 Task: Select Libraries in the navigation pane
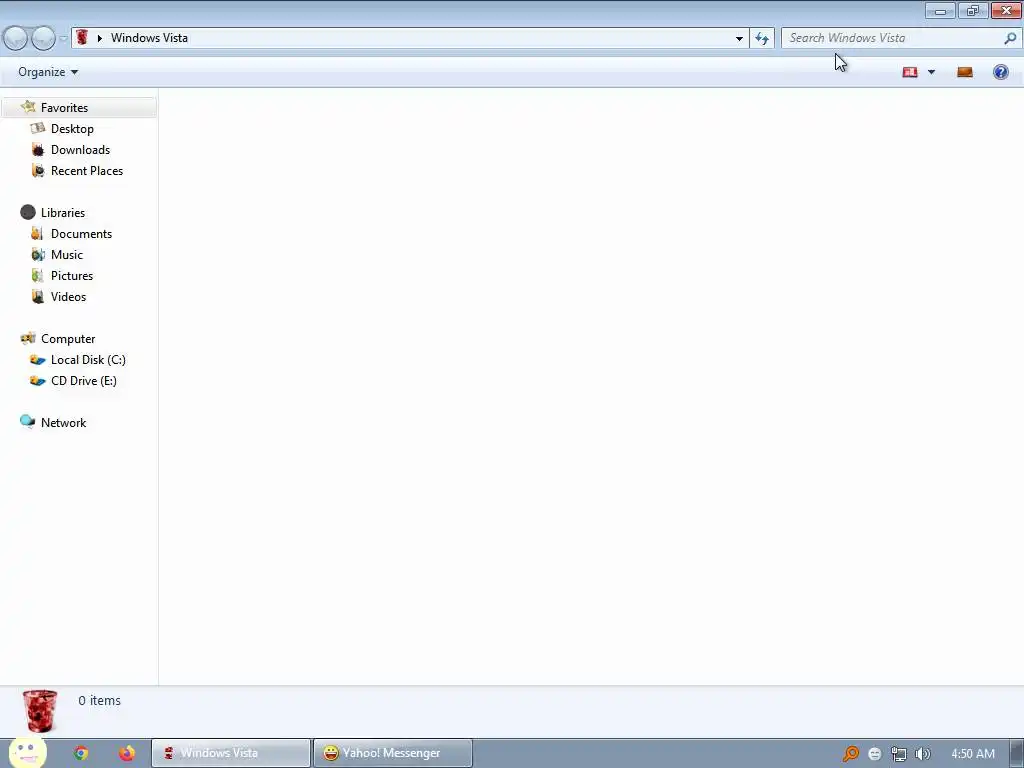click(x=63, y=213)
